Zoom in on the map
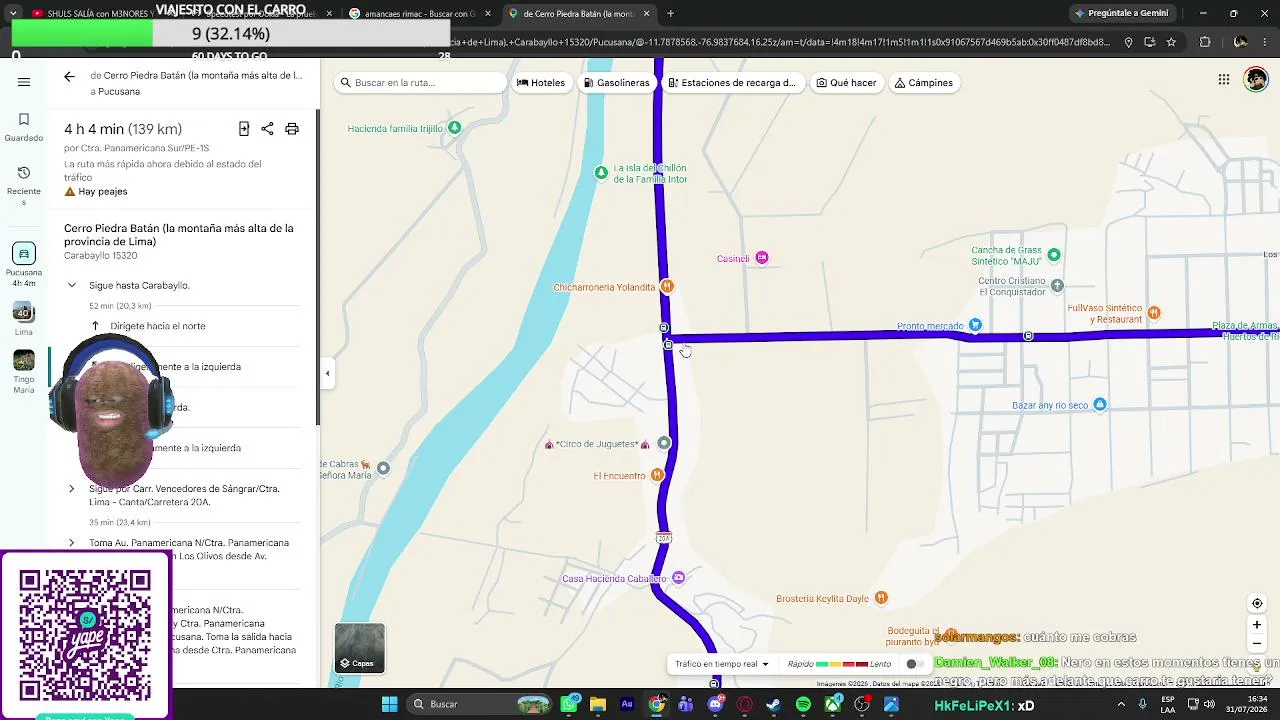This screenshot has height=720, width=1280. 1257,625
